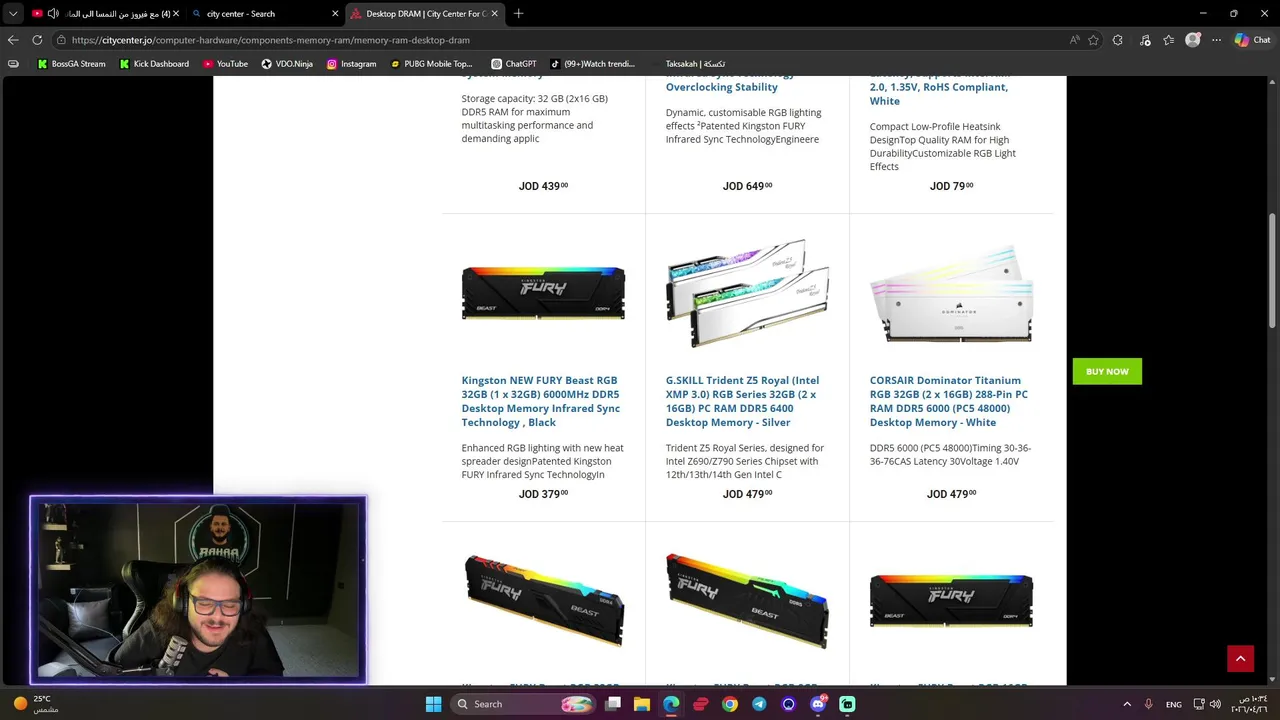Close the city center - Search tab

(335, 14)
